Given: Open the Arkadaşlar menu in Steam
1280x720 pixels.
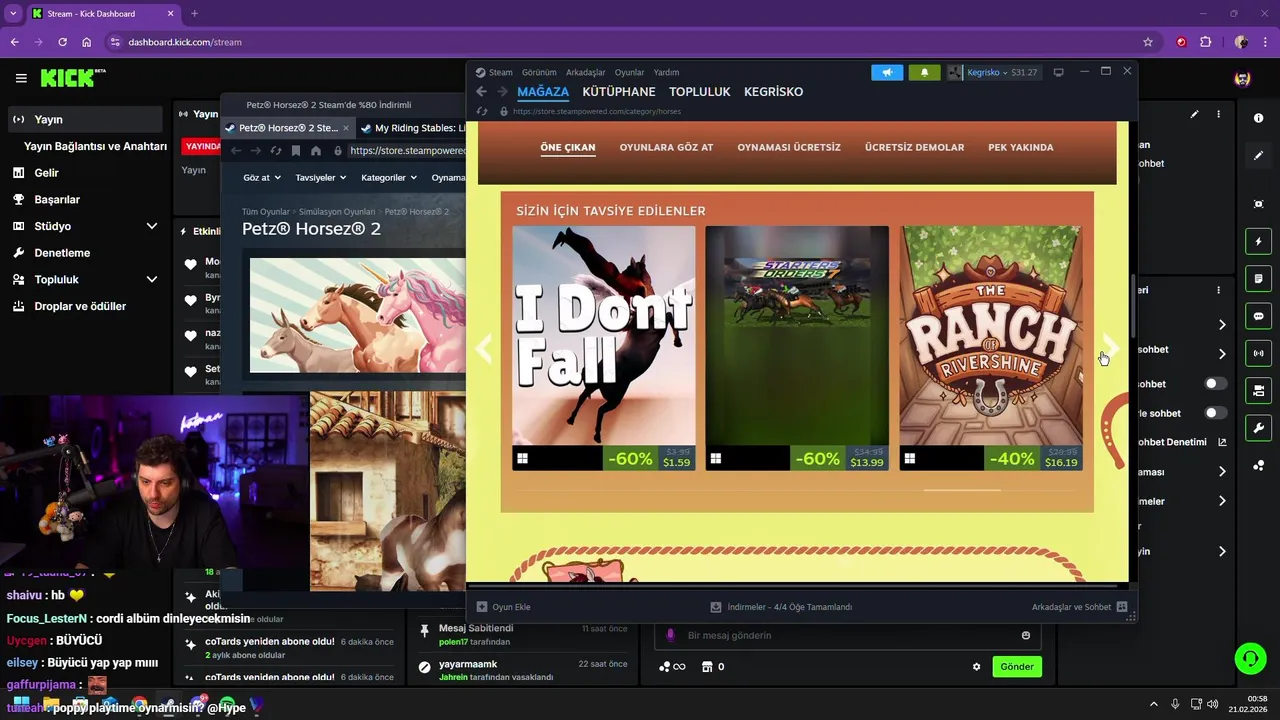Looking at the screenshot, I should (x=586, y=72).
